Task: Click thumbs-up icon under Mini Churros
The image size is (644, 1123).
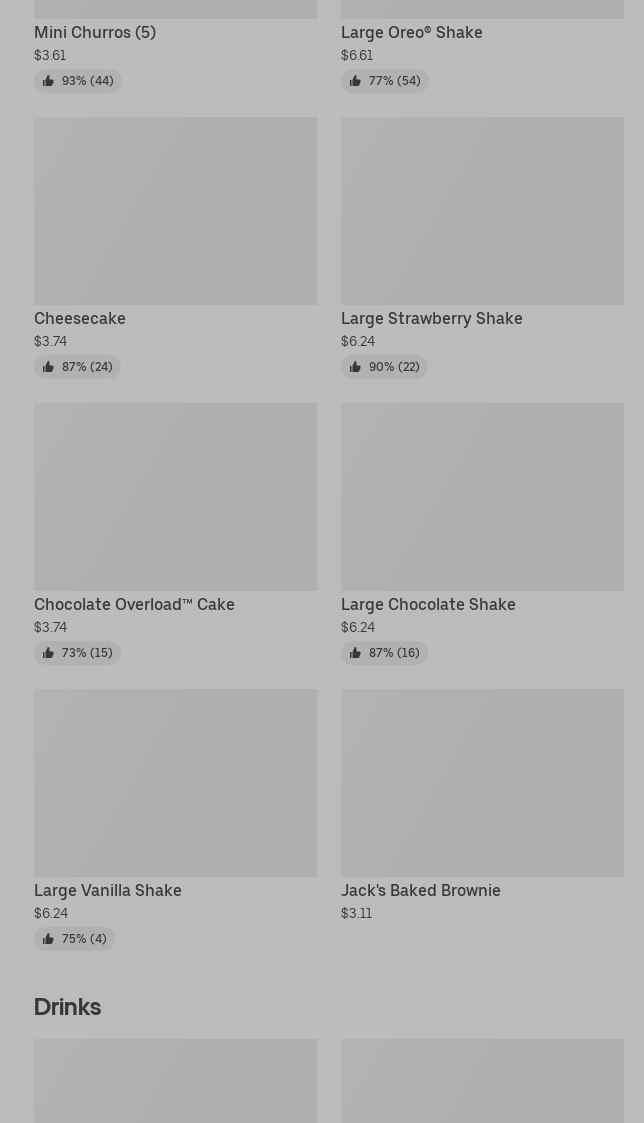Action: point(48,81)
